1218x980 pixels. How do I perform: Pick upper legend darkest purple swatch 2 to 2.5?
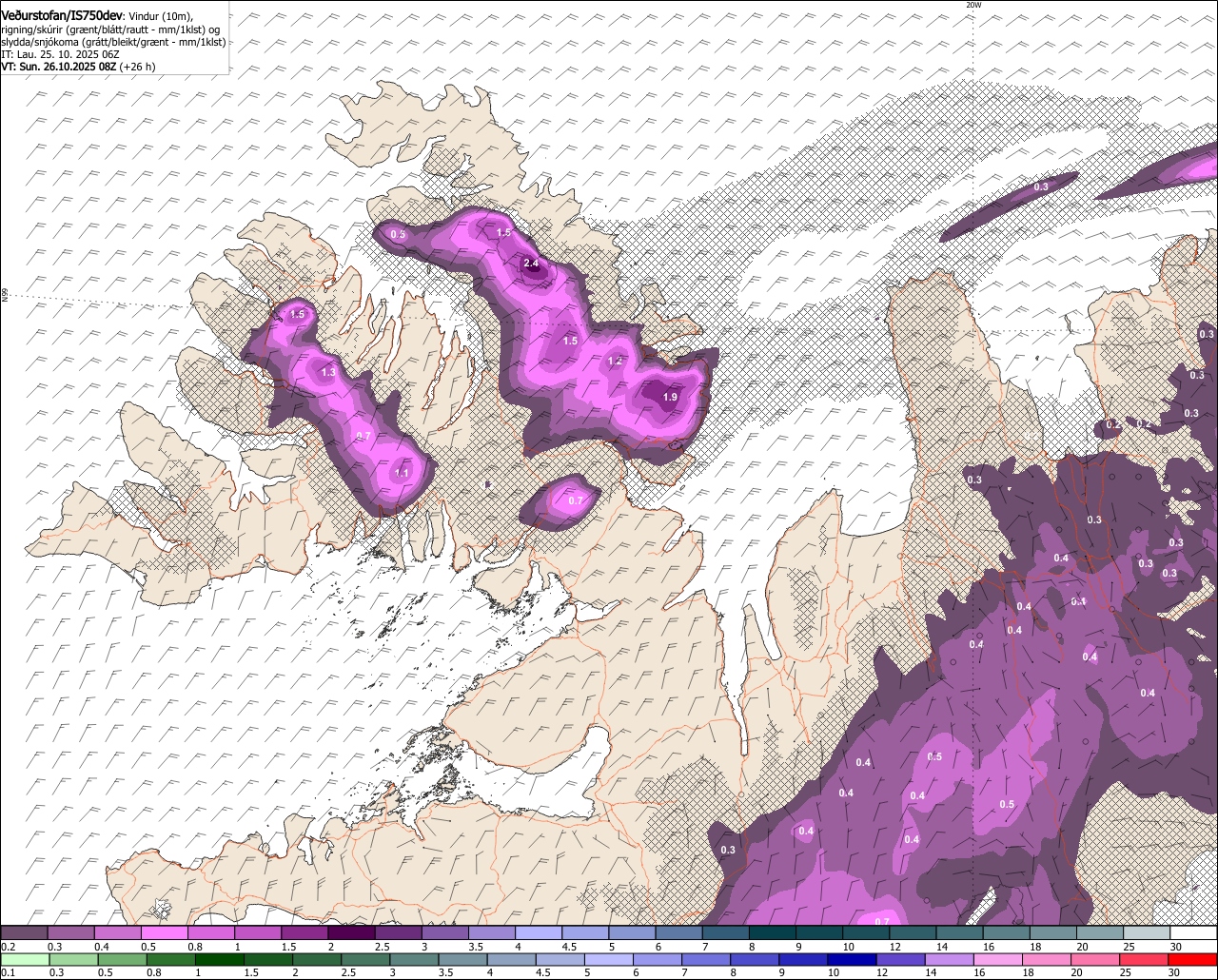point(351,932)
